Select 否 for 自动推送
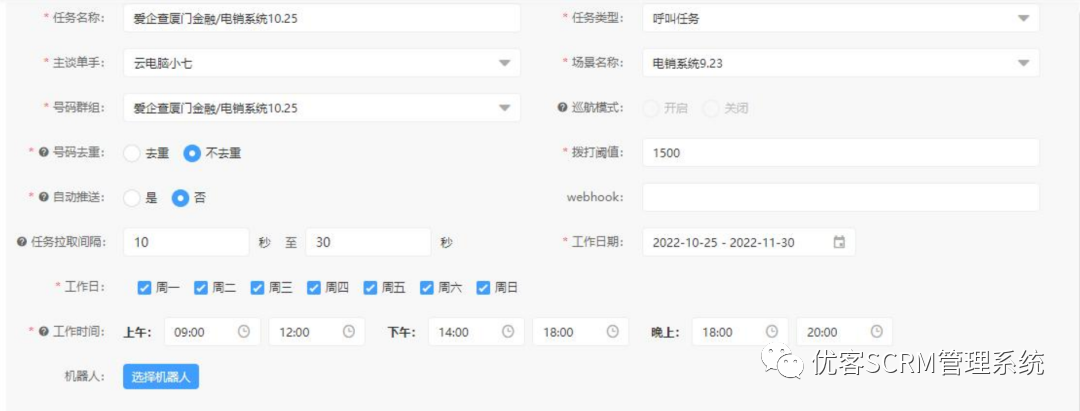This screenshot has width=1080, height=411. point(180,198)
